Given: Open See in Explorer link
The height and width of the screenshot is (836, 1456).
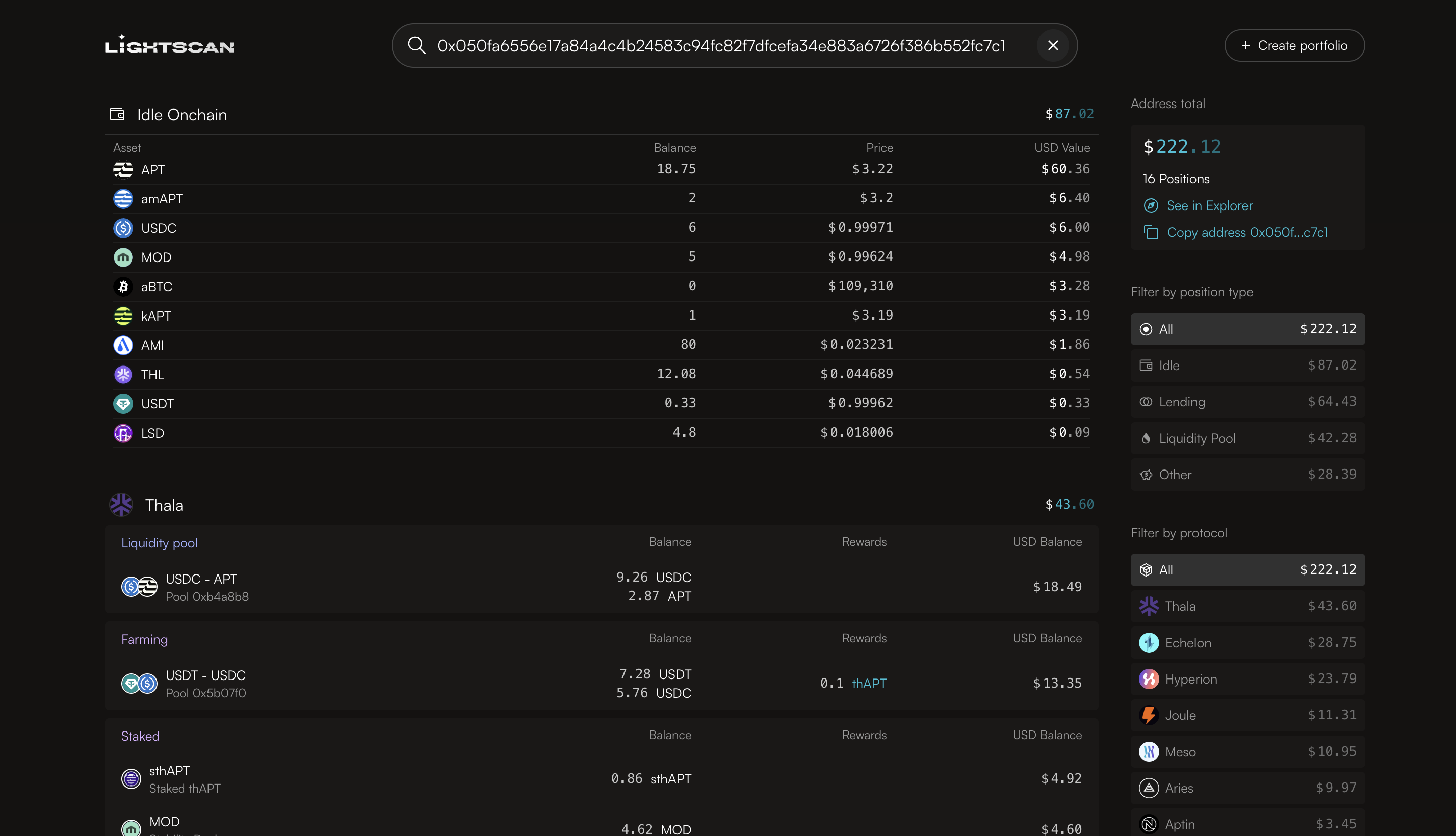Looking at the screenshot, I should coord(1209,205).
